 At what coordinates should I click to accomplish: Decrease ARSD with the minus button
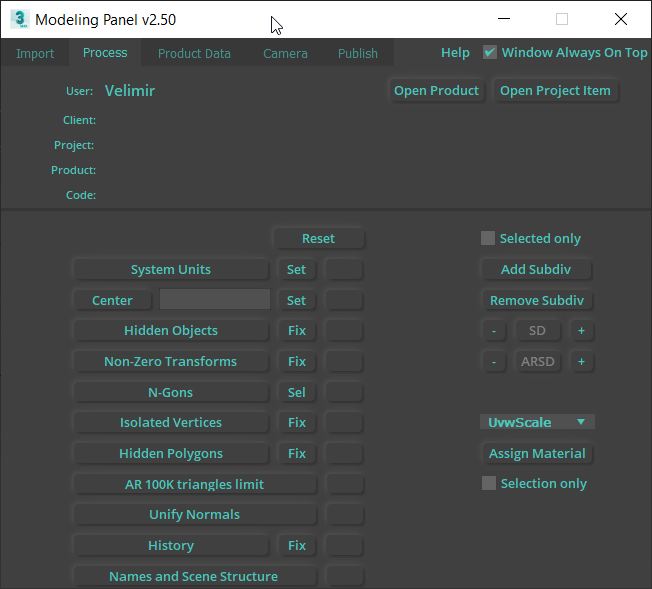click(494, 361)
